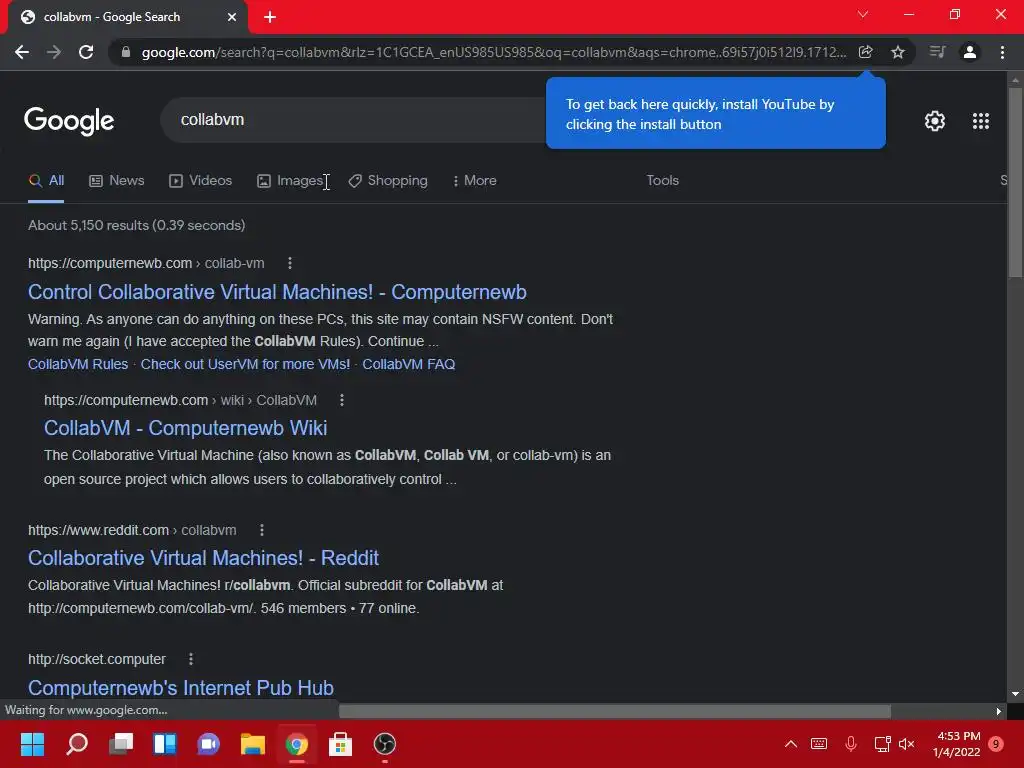Click the Chrome taskbar icon
Screen dimensions: 1024x768
click(x=296, y=744)
